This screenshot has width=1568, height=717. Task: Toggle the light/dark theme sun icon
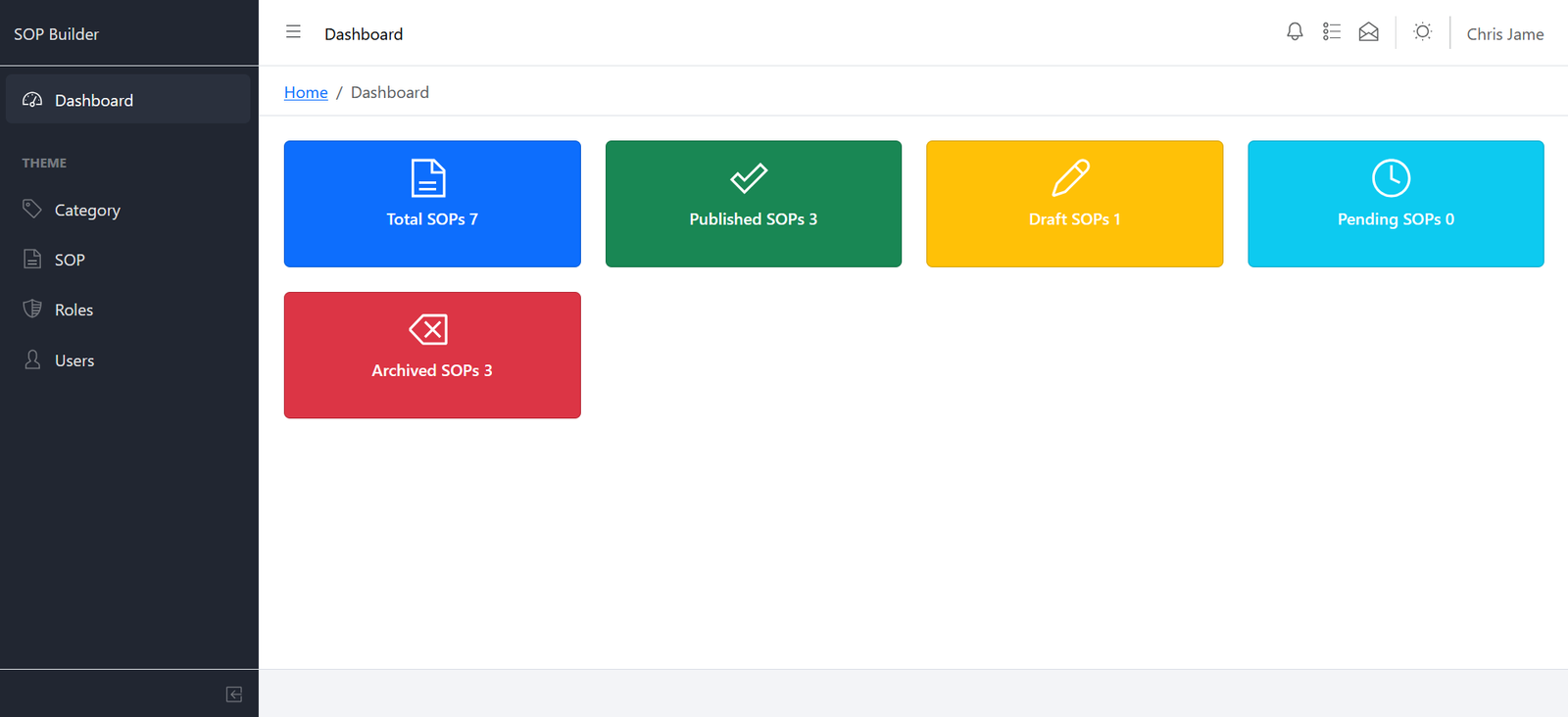[x=1422, y=32]
